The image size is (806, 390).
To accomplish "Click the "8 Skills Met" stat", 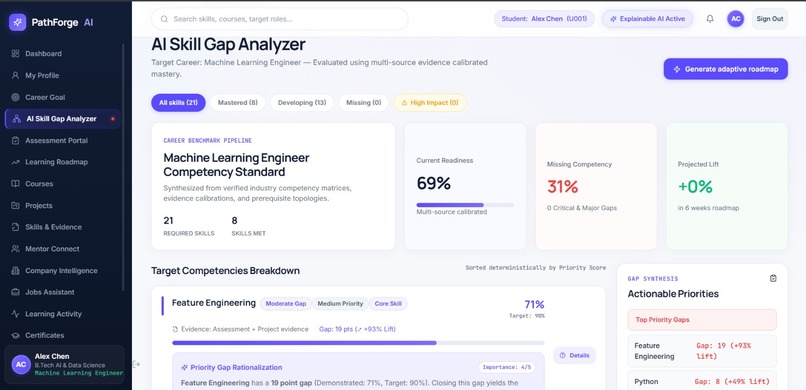I will click(248, 226).
